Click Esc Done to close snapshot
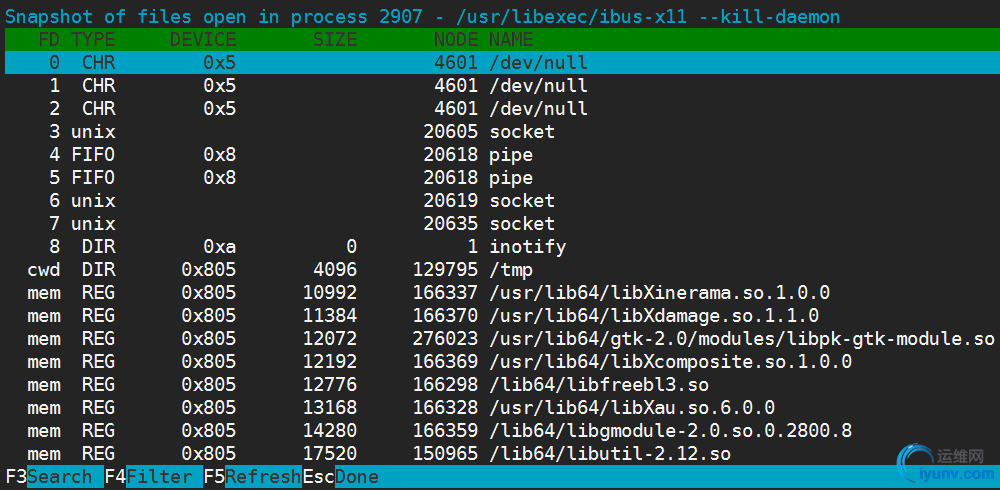1000x490 pixels. (x=340, y=477)
